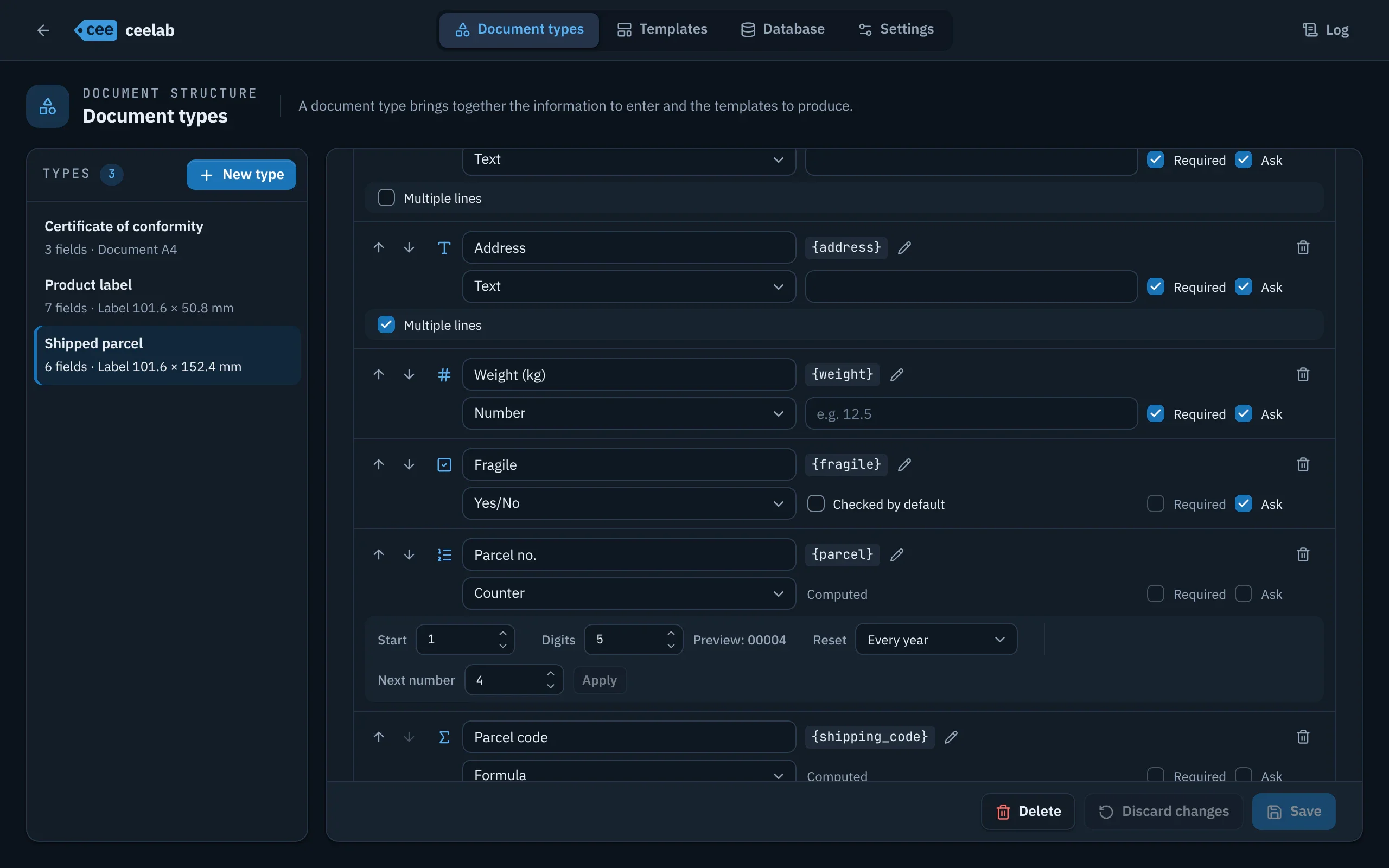Viewport: 1389px width, 868px height.
Task: Open the Templates tab
Action: click(x=662, y=29)
